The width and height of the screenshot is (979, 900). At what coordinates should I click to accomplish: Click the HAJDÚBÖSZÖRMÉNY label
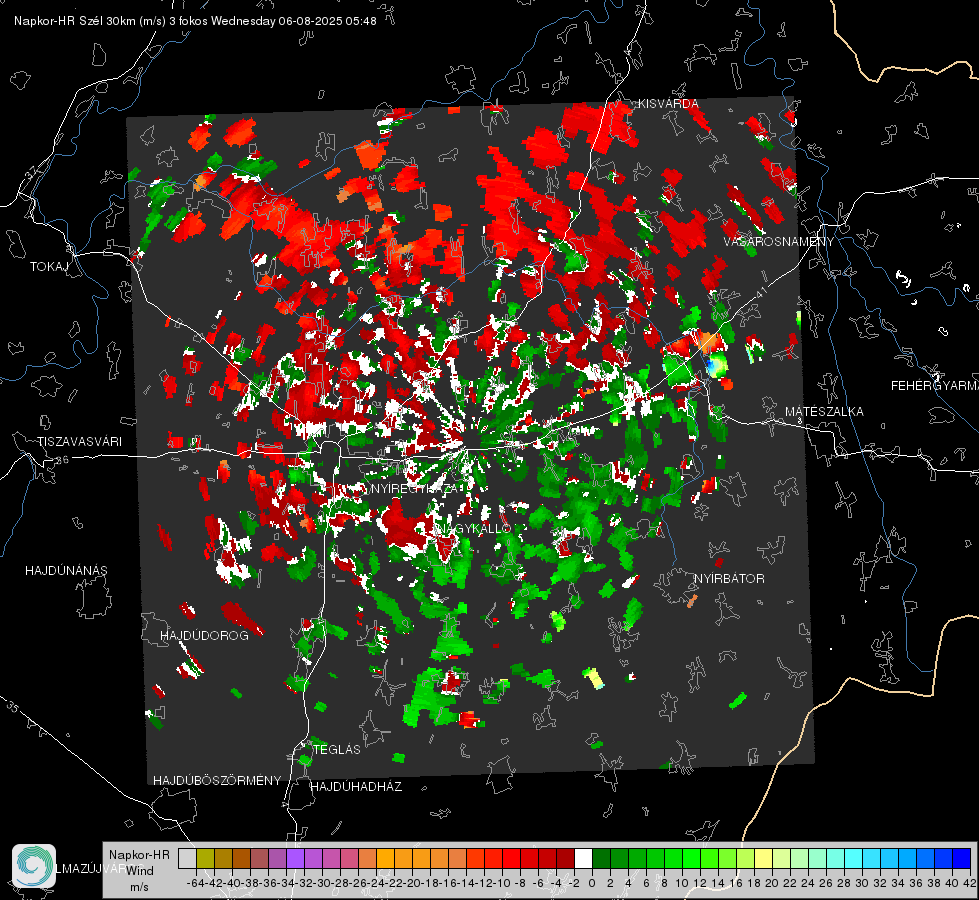[217, 781]
